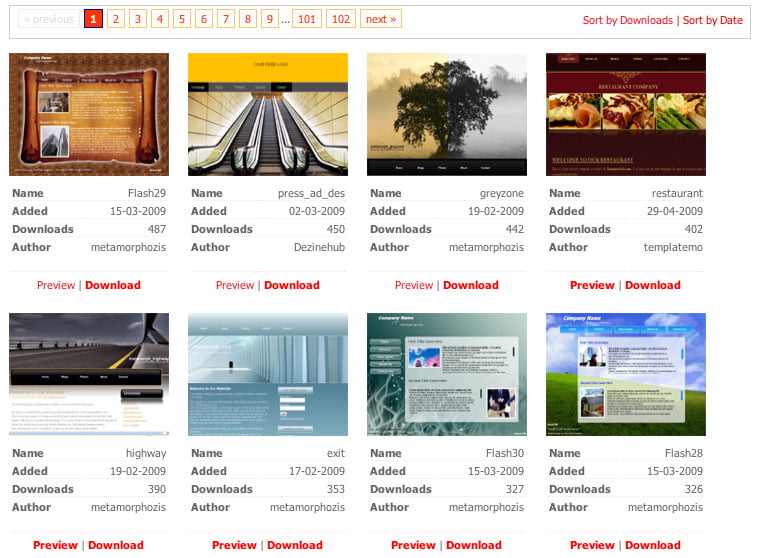Jump to page 102
The height and width of the screenshot is (558, 758).
(341, 19)
